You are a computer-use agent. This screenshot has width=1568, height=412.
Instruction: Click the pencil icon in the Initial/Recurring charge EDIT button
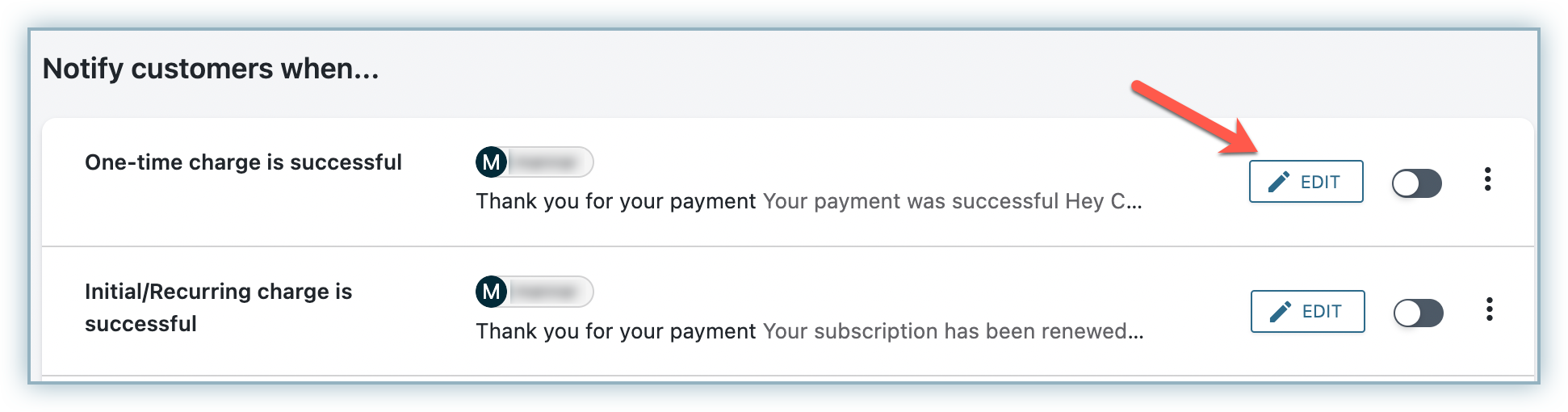[x=1281, y=312]
